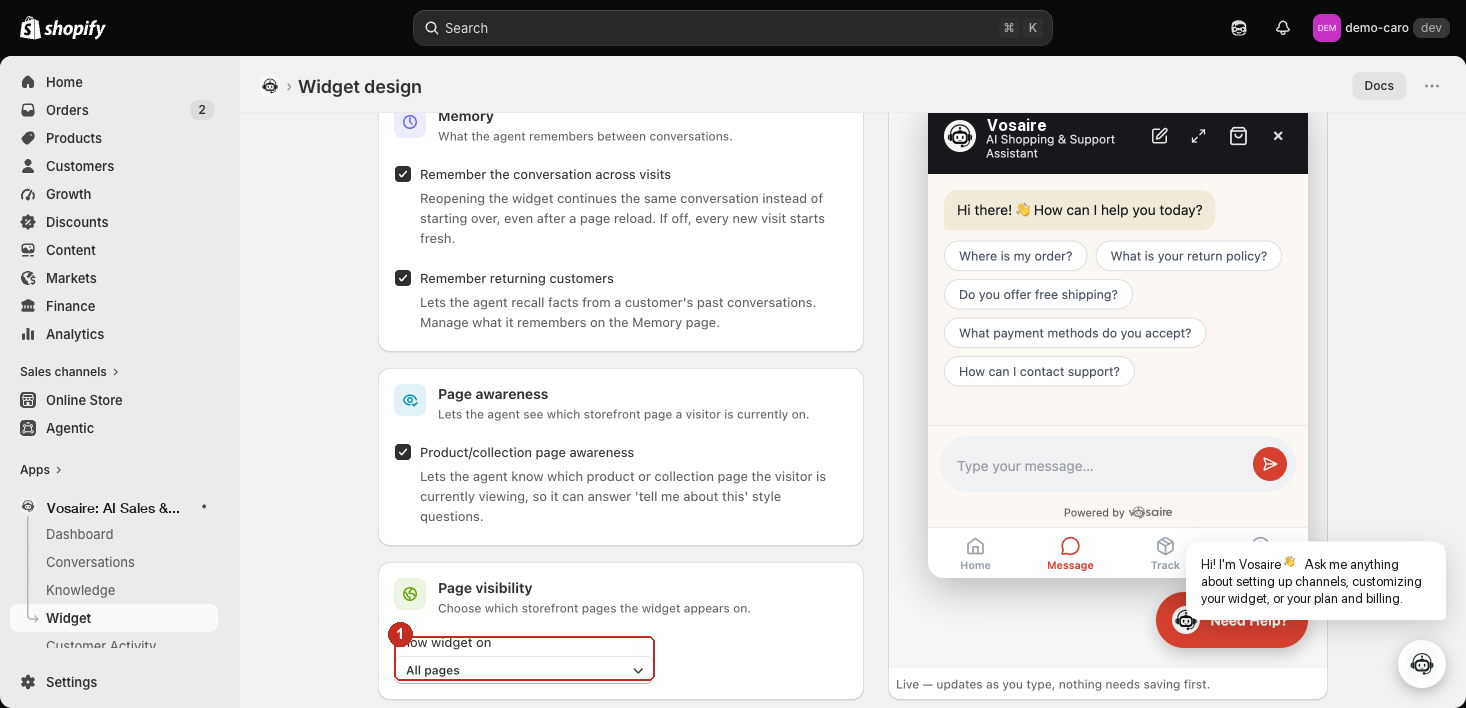Open Vosaire: AI Sales app entry
The height and width of the screenshot is (708, 1466).
pyautogui.click(x=113, y=507)
